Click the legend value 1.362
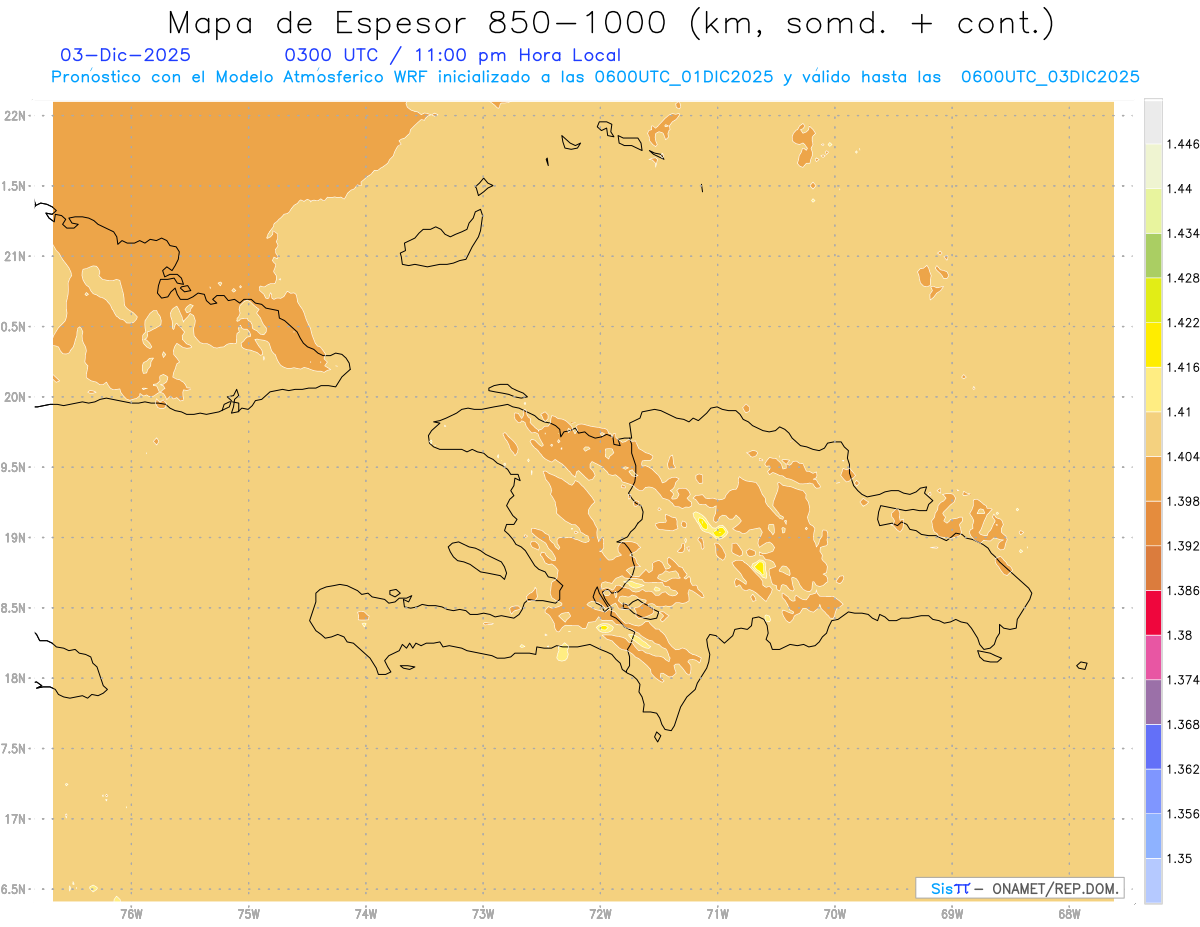 (x=1184, y=769)
